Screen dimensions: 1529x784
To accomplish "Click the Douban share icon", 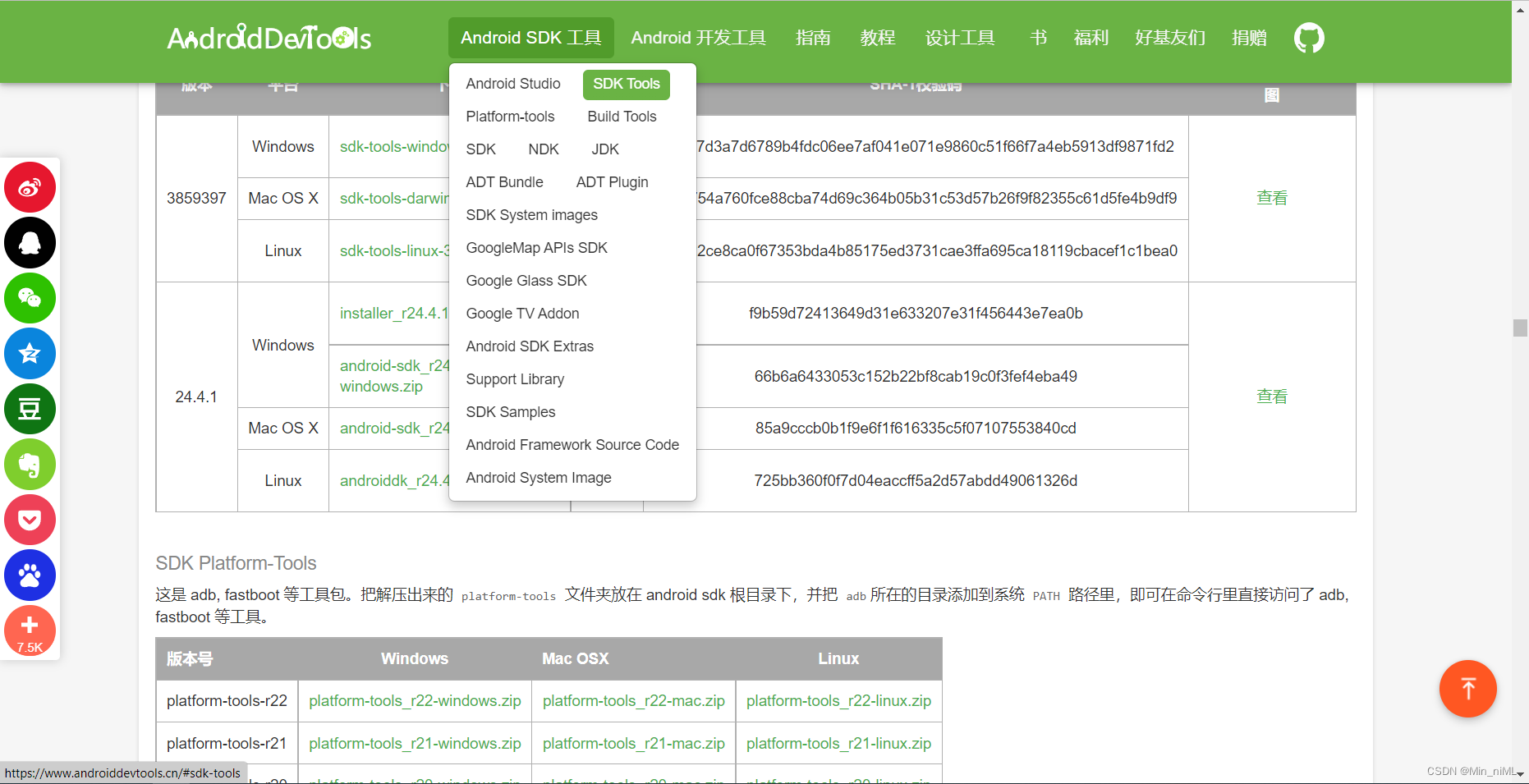I will [30, 409].
